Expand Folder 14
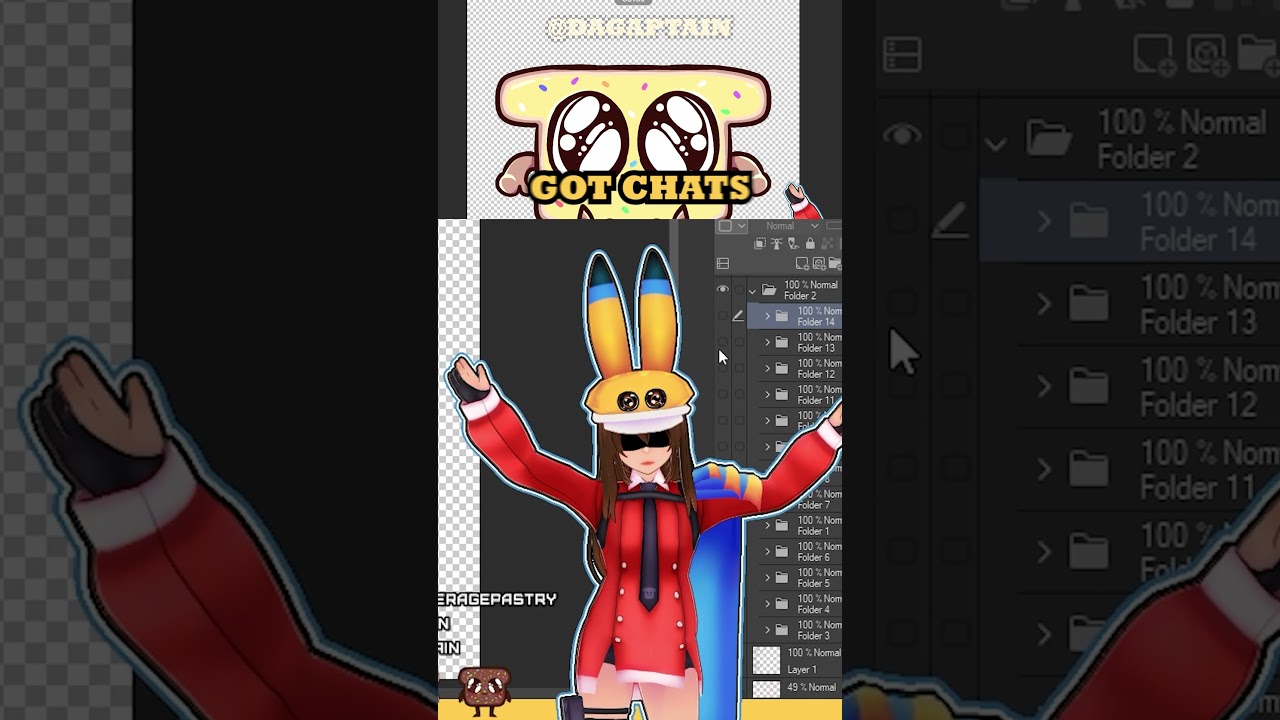Viewport: 1280px width, 720px height. (767, 316)
